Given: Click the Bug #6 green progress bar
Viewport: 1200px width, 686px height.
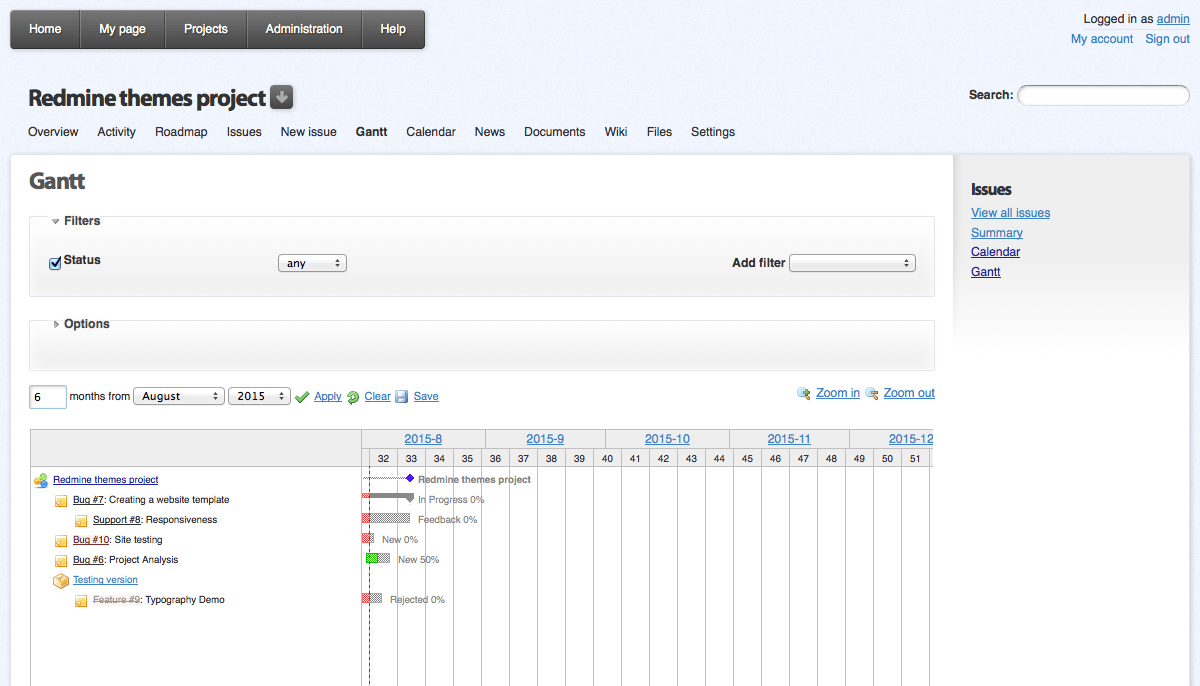Looking at the screenshot, I should coord(372,558).
